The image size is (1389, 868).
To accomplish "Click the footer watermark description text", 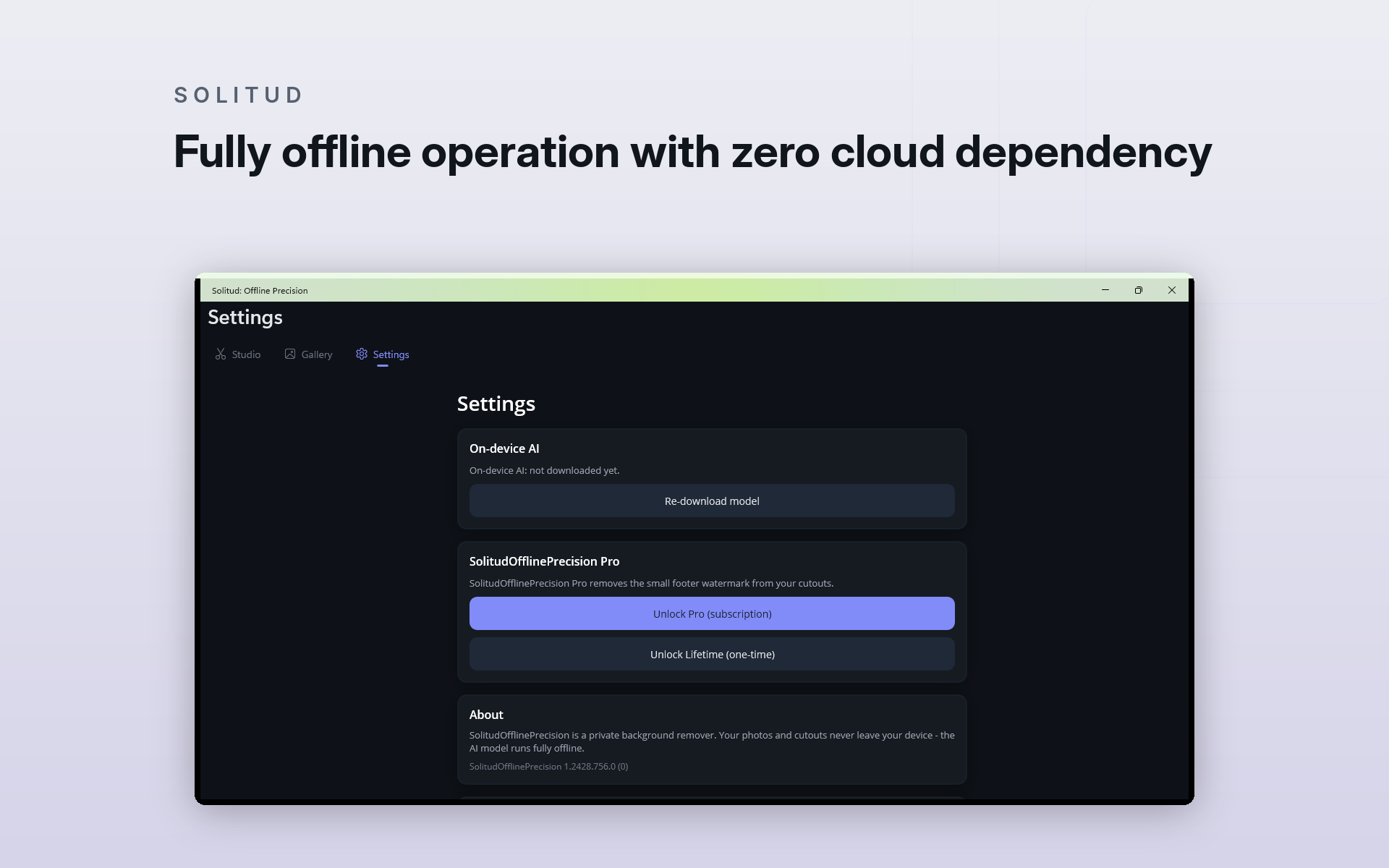I will [x=651, y=583].
